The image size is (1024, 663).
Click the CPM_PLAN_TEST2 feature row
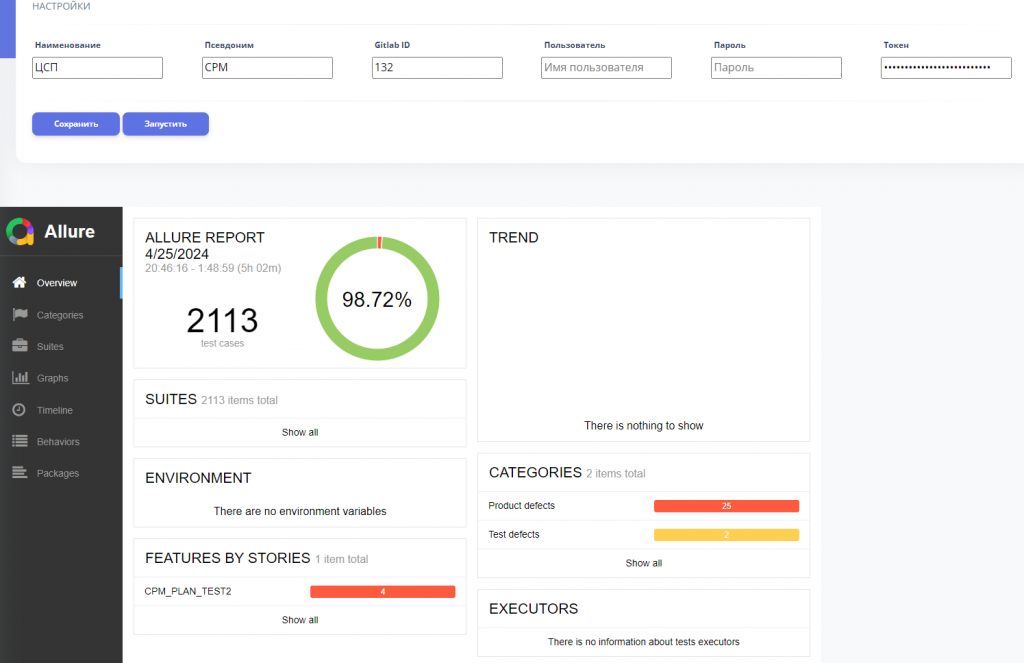pyautogui.click(x=300, y=591)
